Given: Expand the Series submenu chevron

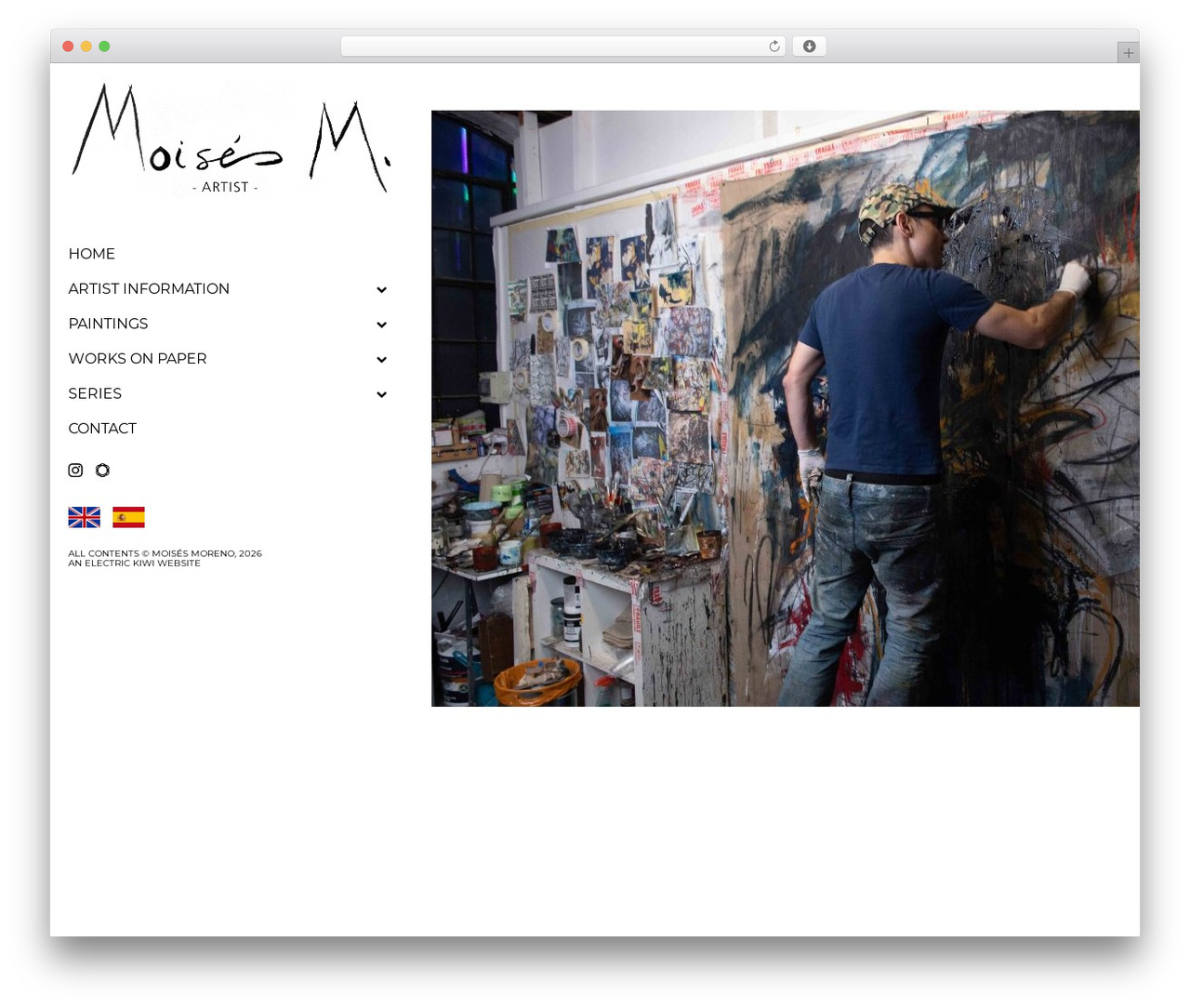Looking at the screenshot, I should pyautogui.click(x=381, y=394).
